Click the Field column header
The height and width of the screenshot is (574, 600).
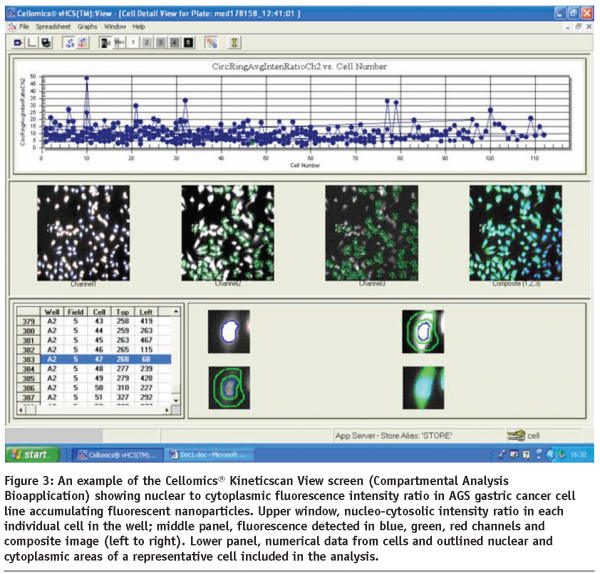75,311
